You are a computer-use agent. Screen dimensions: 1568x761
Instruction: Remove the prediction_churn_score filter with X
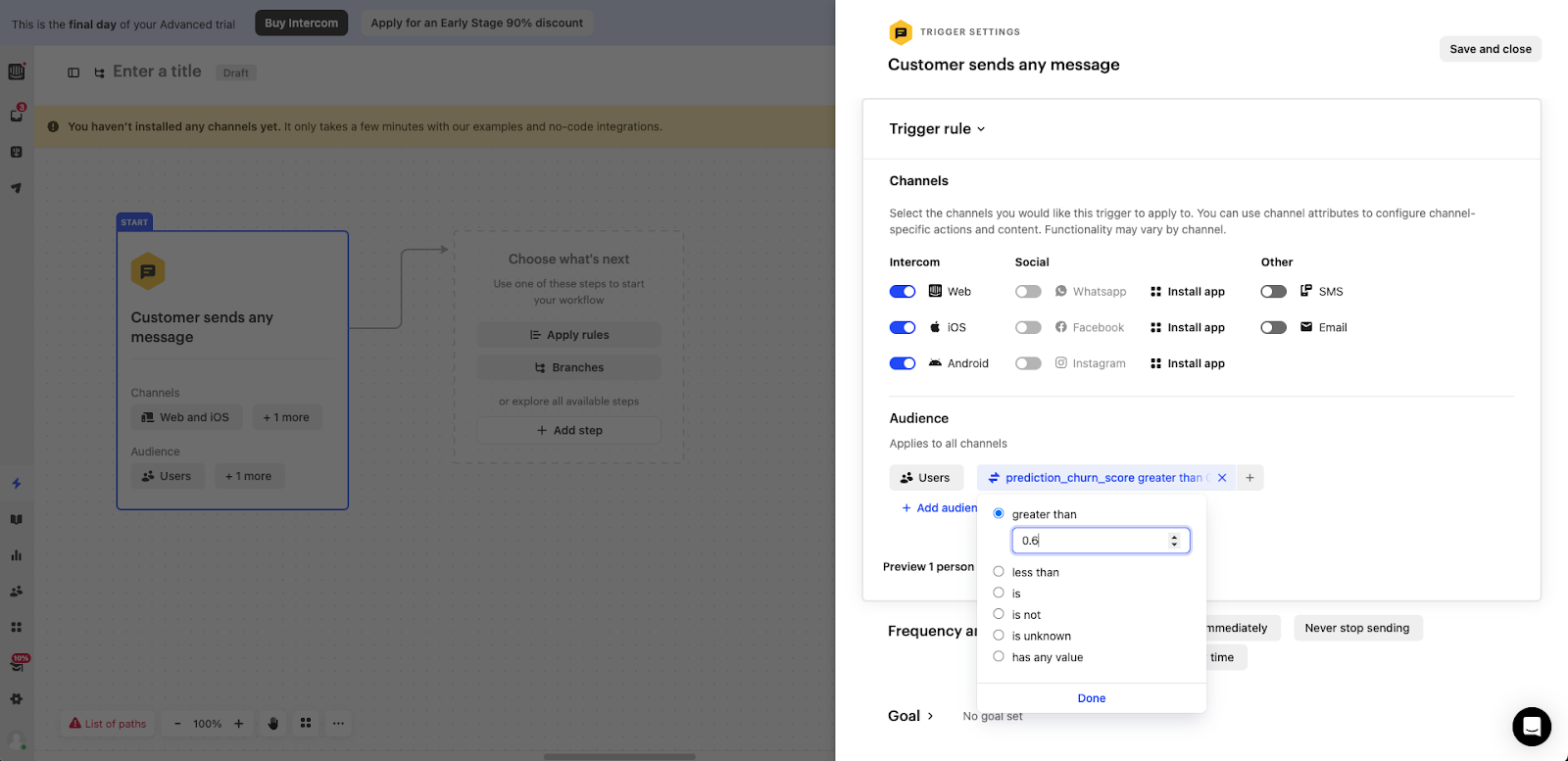click(x=1222, y=478)
